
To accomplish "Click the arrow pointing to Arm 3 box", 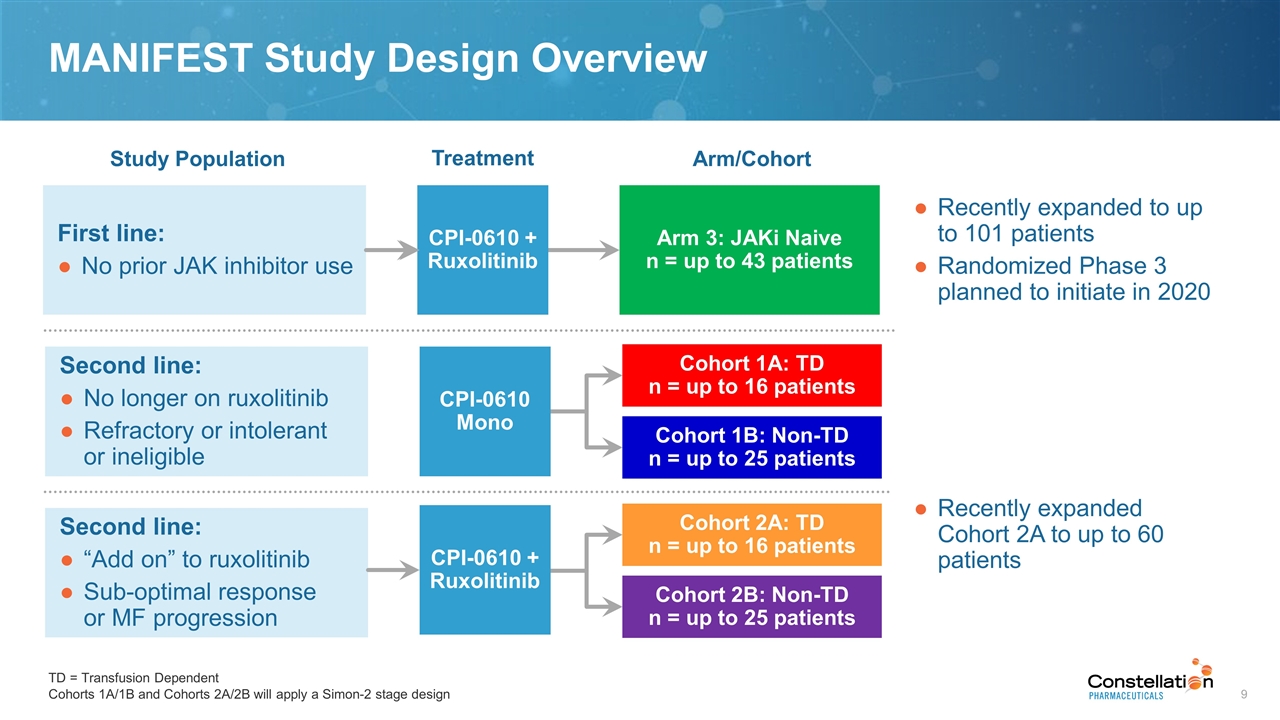I will pyautogui.click(x=585, y=250).
